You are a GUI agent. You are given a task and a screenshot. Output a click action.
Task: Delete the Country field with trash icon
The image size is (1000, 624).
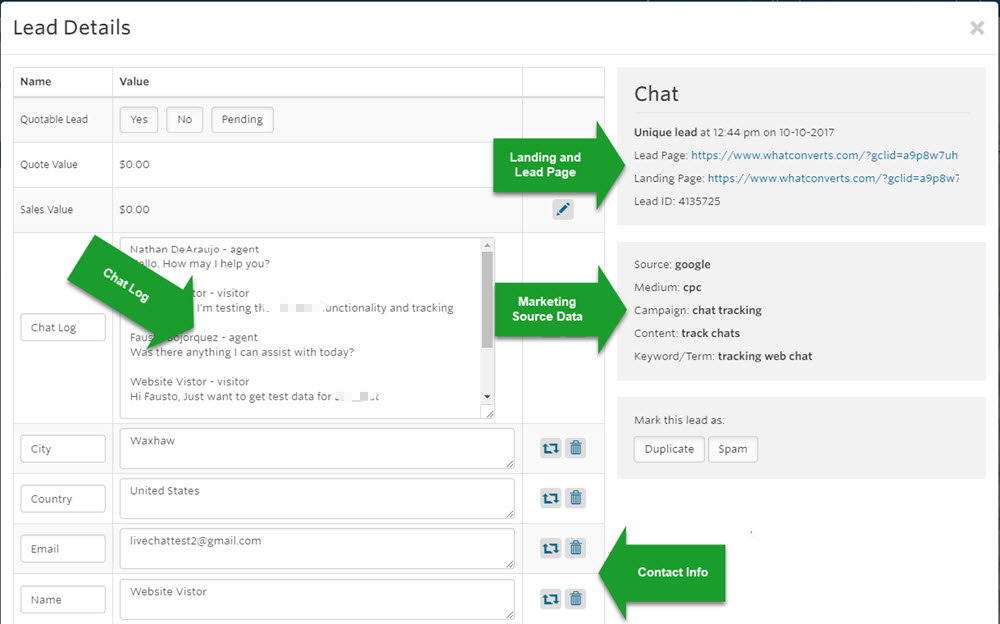pos(576,498)
